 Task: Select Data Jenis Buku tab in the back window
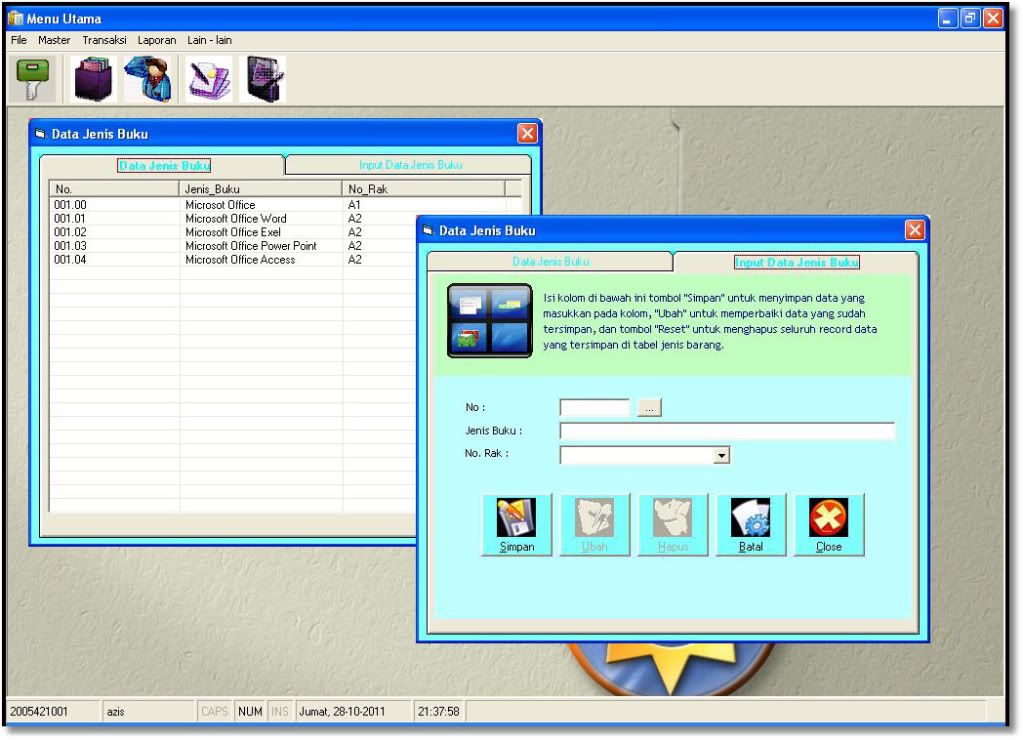coord(164,166)
